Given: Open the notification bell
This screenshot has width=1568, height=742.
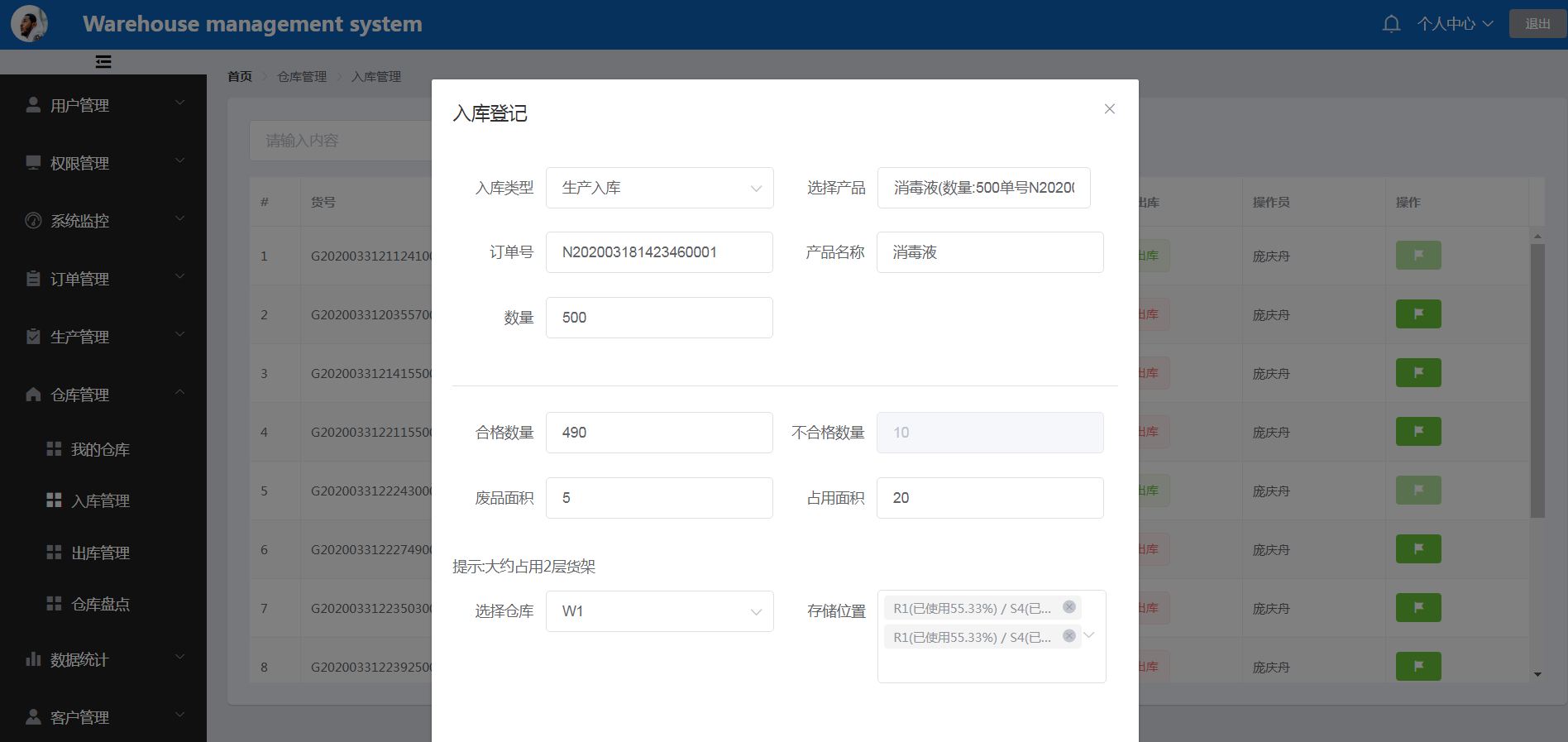Looking at the screenshot, I should point(1392,24).
